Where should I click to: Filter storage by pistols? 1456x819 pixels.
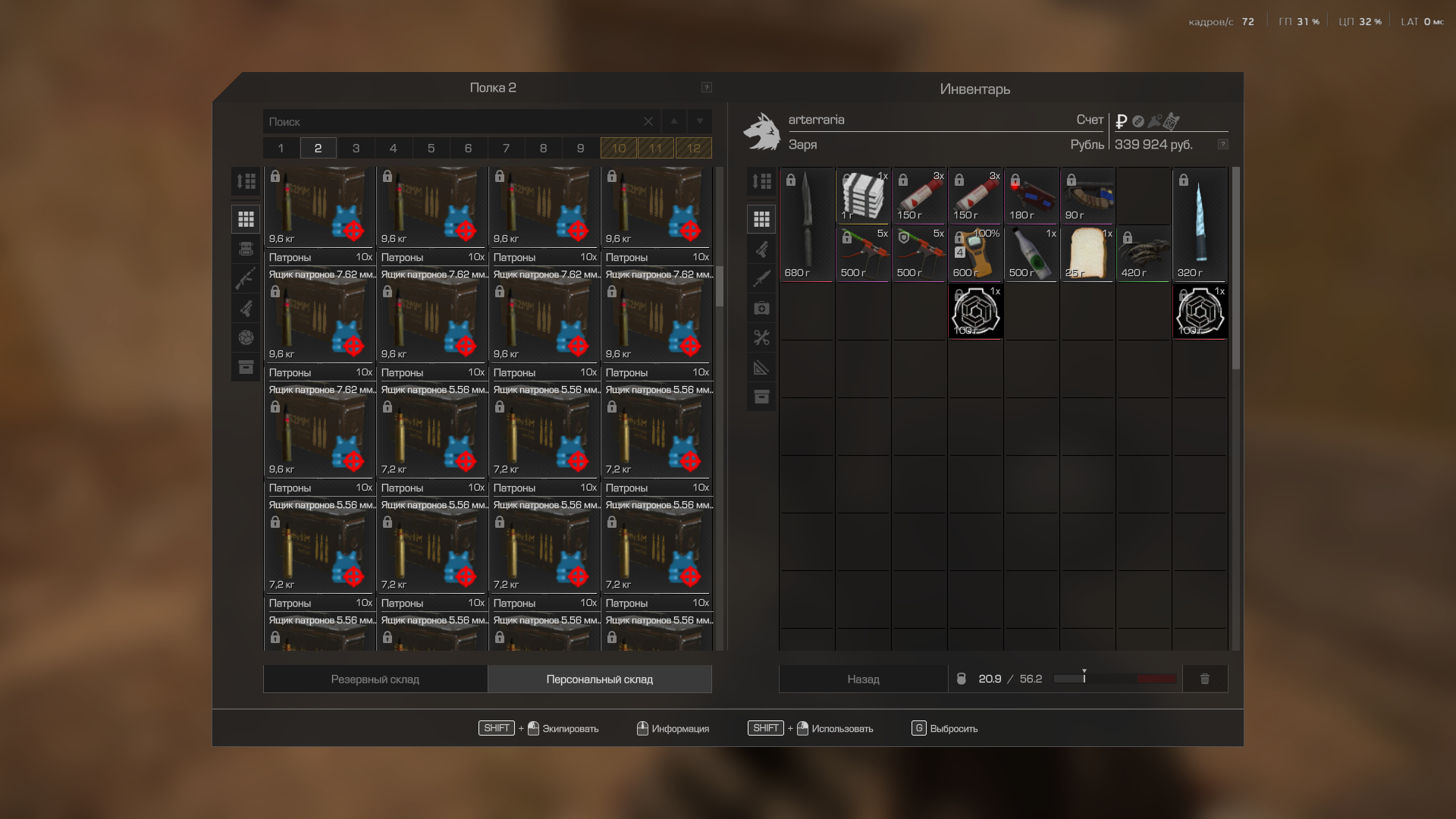(246, 308)
